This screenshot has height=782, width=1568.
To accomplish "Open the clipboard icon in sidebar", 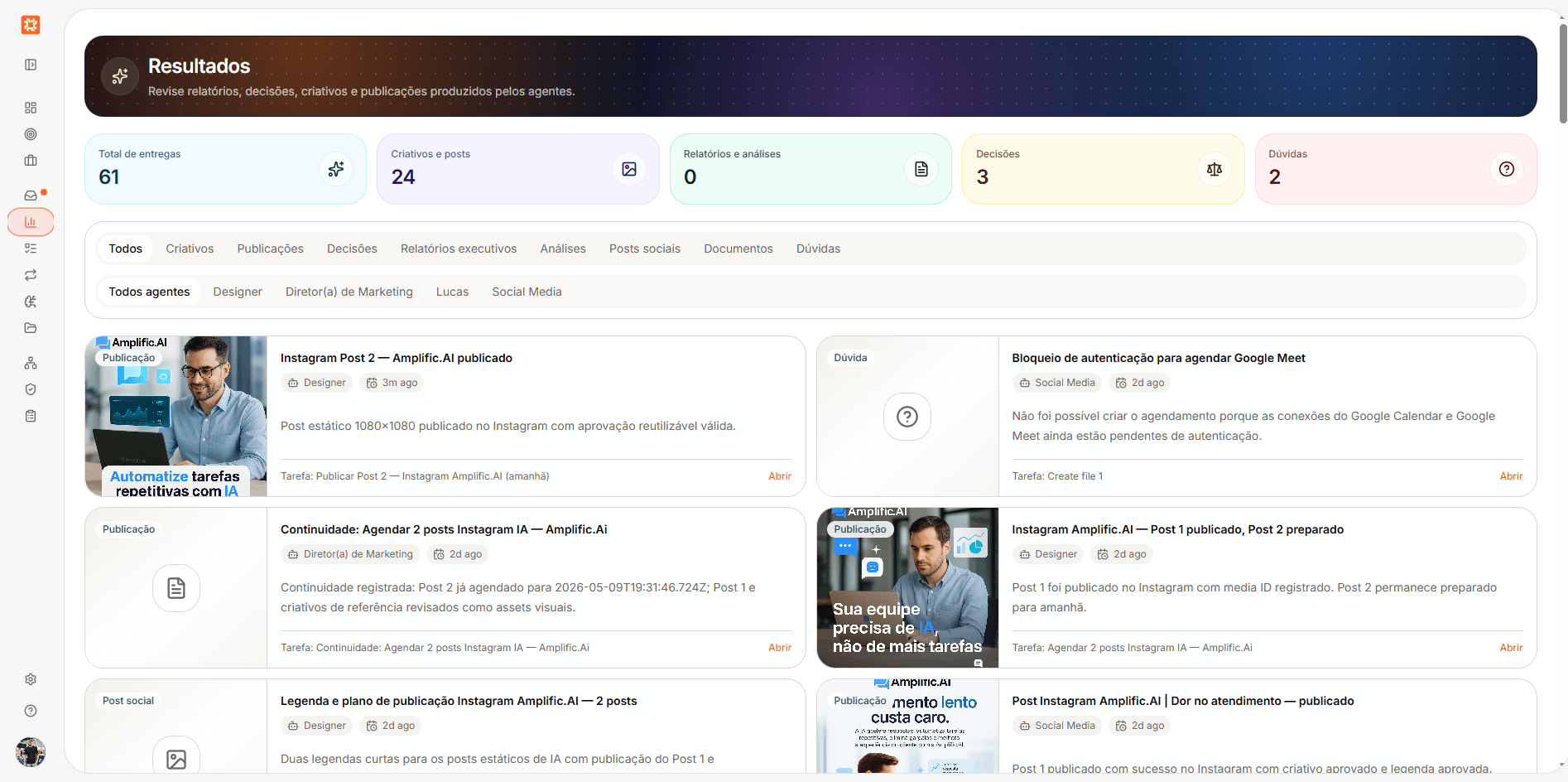I will 31,416.
